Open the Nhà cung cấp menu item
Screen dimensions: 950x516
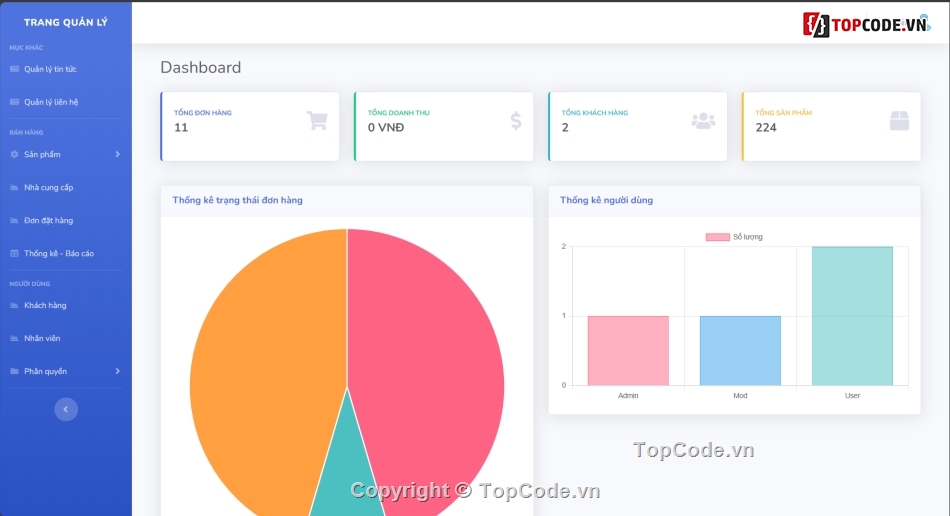(x=48, y=187)
